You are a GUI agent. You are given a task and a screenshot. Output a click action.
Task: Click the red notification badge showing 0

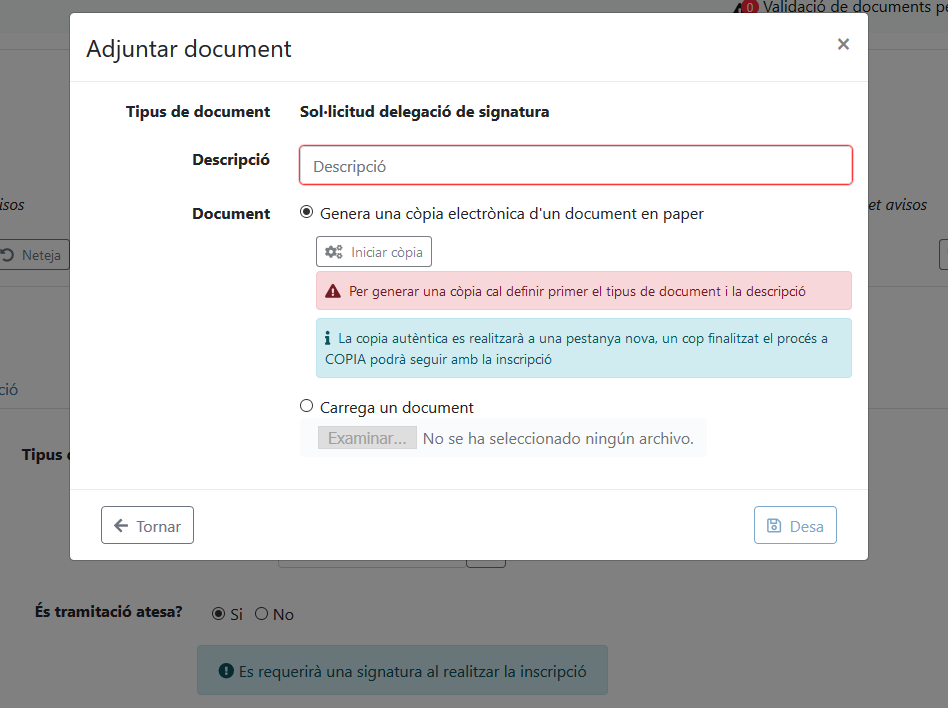click(x=749, y=8)
